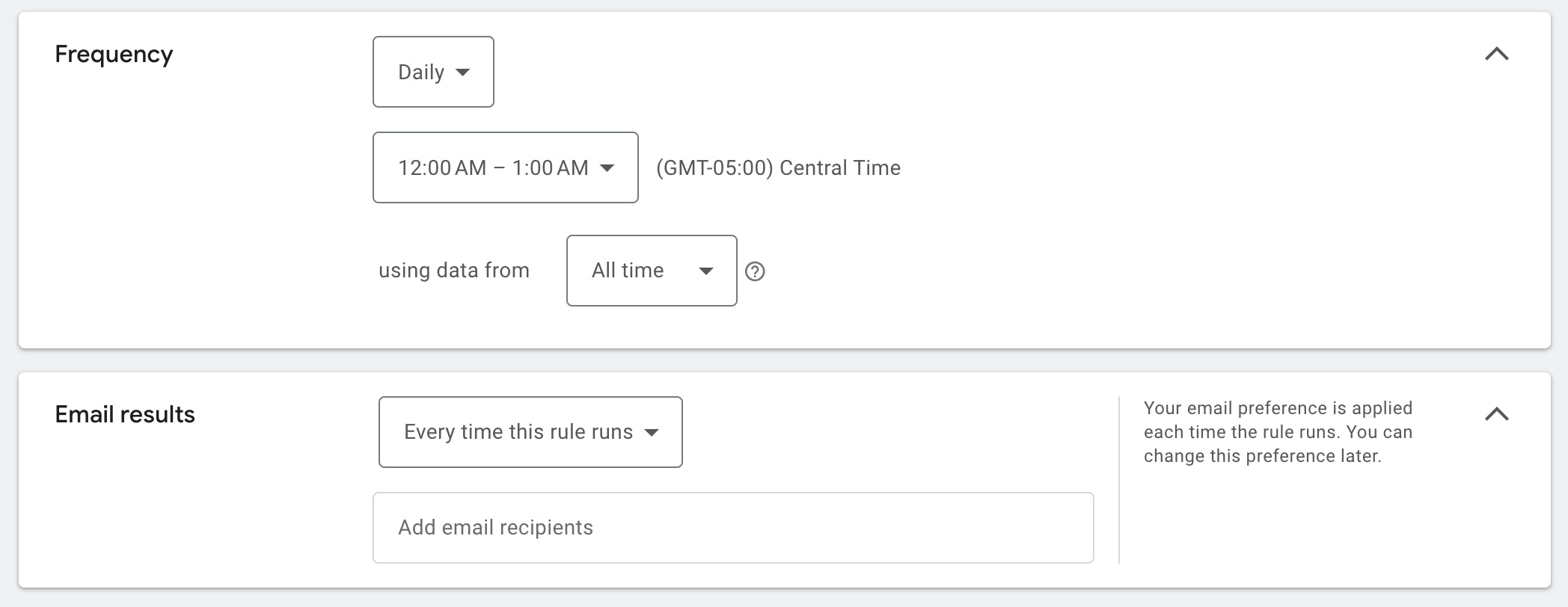Click the caret arrow in All time selector
The width and height of the screenshot is (1568, 607).
coord(705,271)
